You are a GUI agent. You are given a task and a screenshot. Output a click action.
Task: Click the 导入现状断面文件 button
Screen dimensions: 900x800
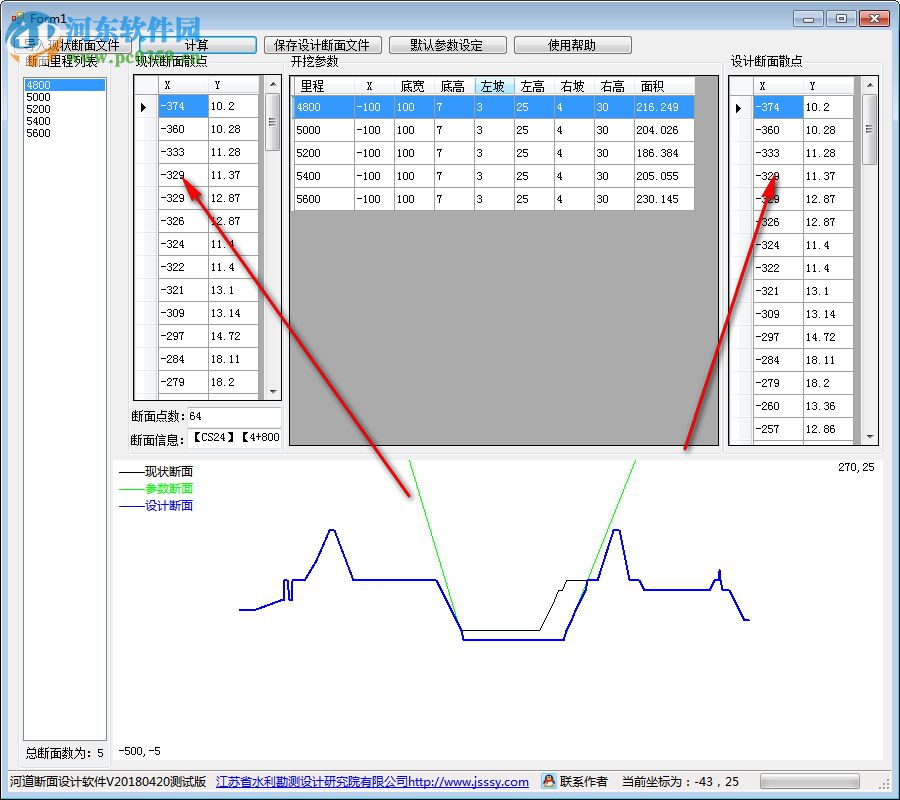[x=73, y=45]
